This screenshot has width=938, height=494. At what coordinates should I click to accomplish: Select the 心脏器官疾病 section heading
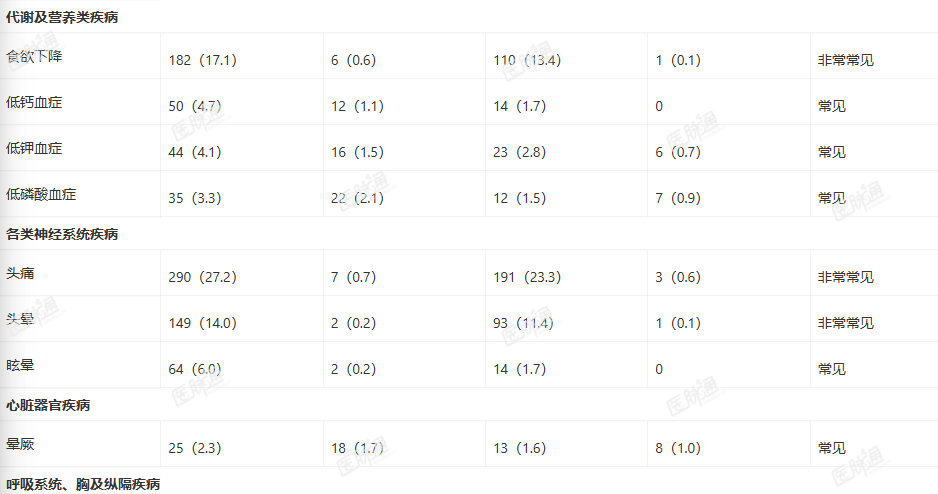[48, 405]
